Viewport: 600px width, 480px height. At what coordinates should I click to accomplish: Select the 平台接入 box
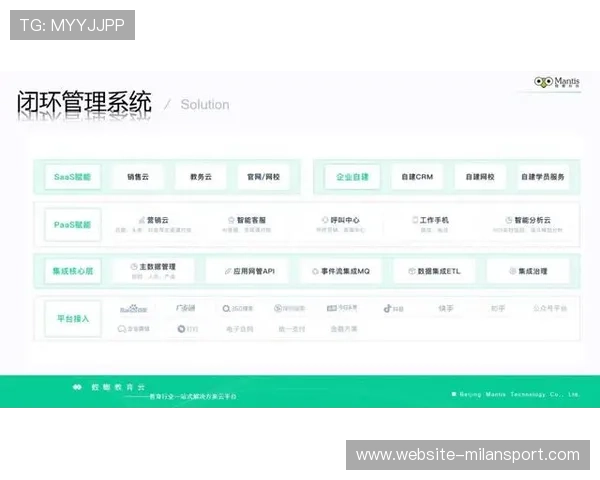pos(73,318)
